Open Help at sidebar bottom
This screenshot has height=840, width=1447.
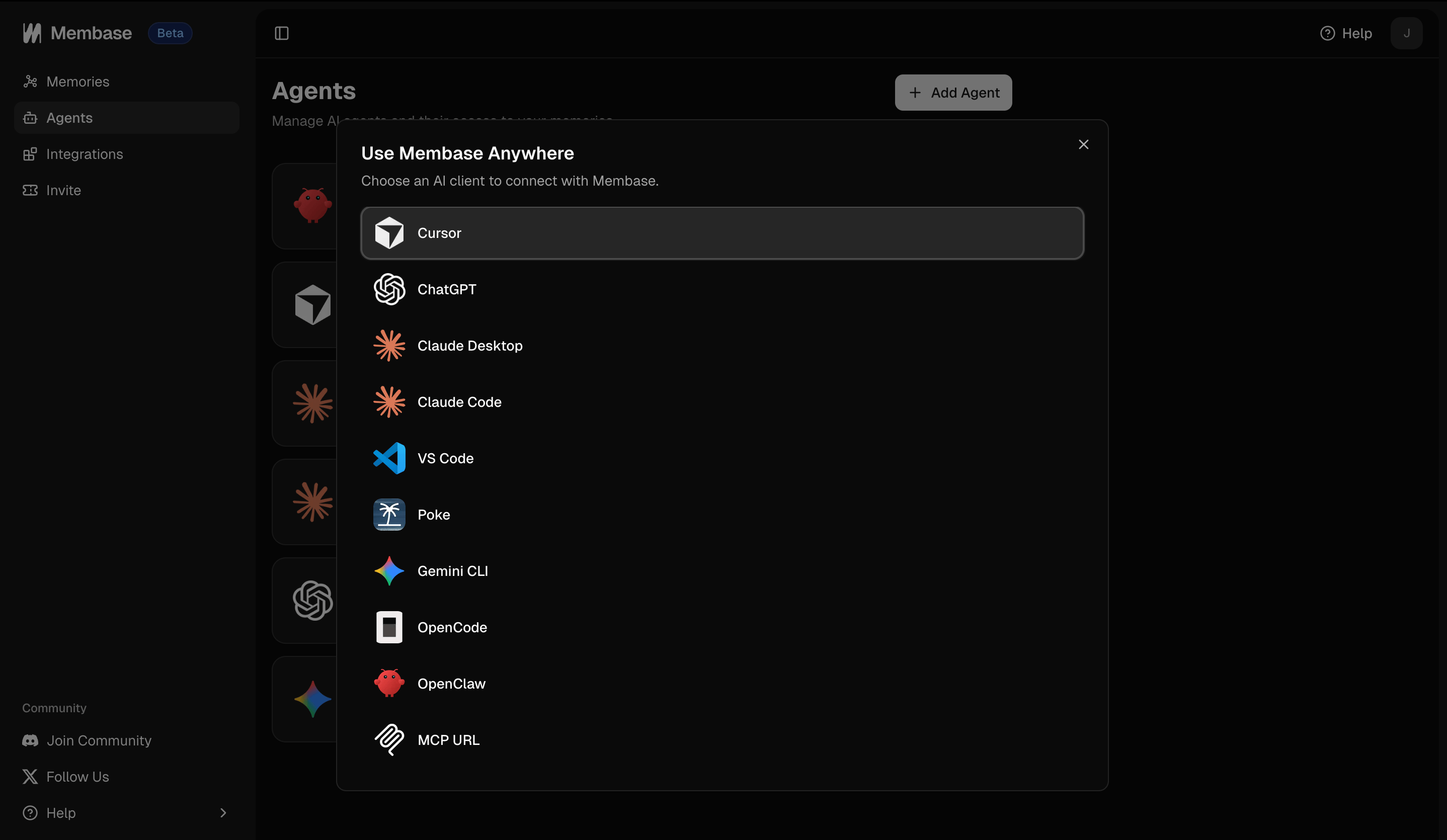pyautogui.click(x=126, y=813)
